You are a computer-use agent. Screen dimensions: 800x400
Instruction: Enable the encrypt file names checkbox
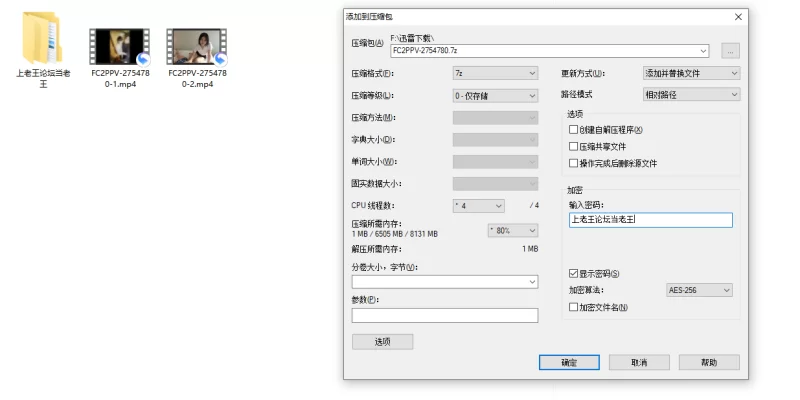573,308
